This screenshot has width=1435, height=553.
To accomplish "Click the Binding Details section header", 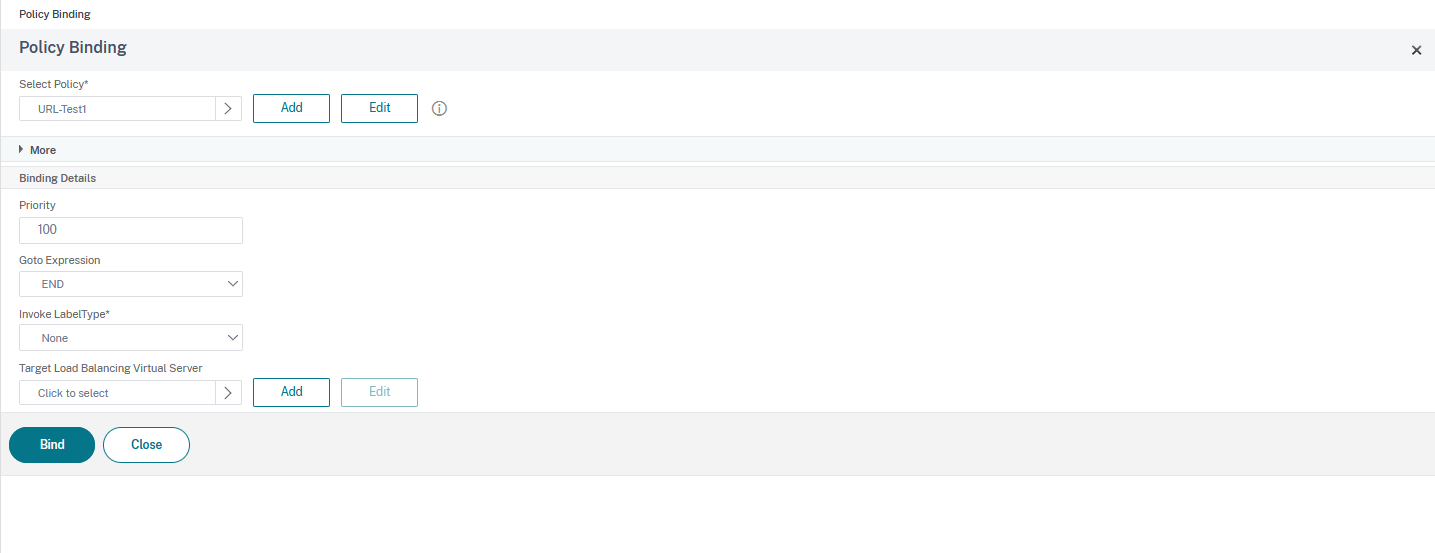I will (58, 178).
